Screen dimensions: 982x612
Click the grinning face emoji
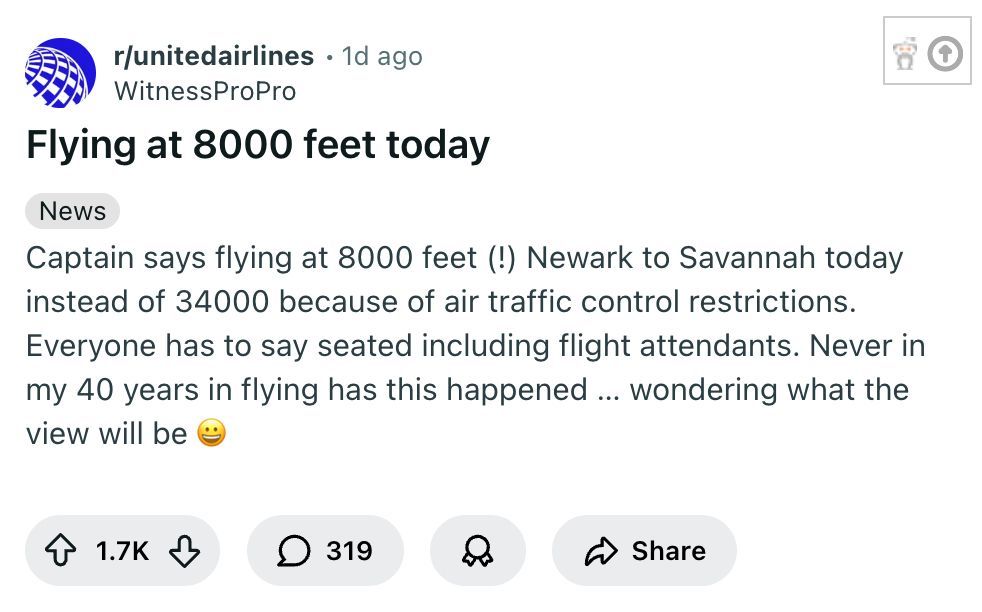point(211,433)
